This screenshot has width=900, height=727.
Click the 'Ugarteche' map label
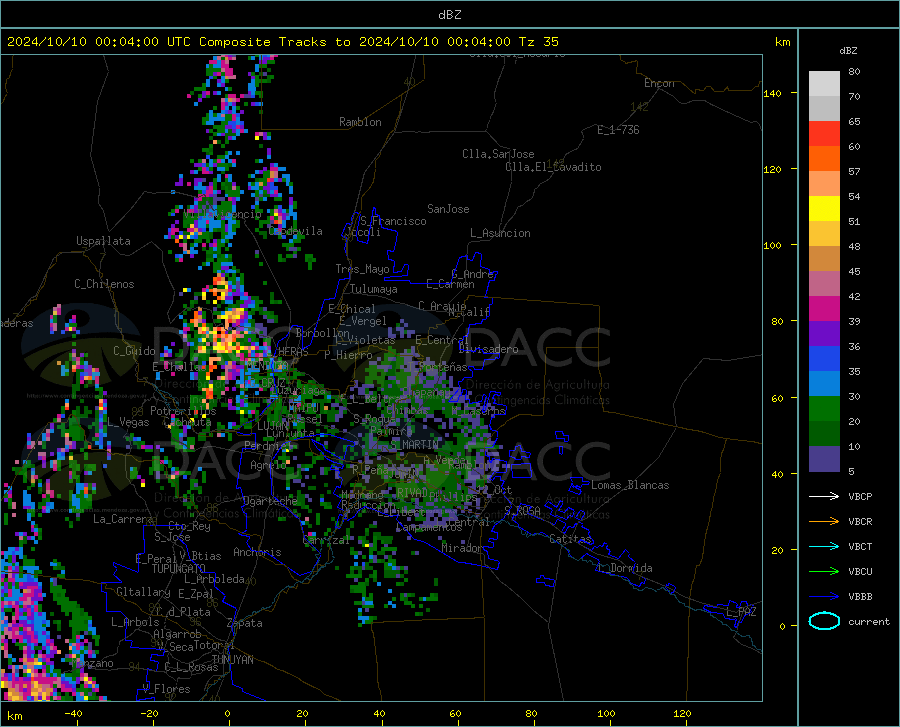pos(270,501)
